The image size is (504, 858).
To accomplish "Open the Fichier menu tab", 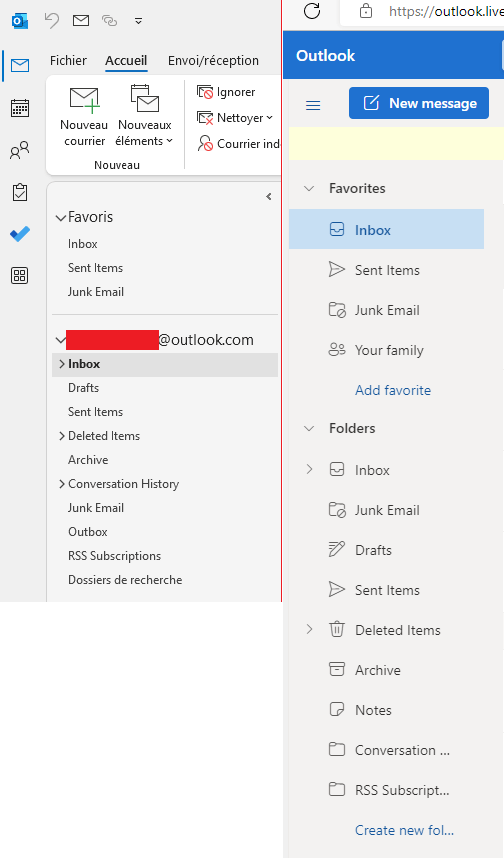I will pyautogui.click(x=68, y=61).
